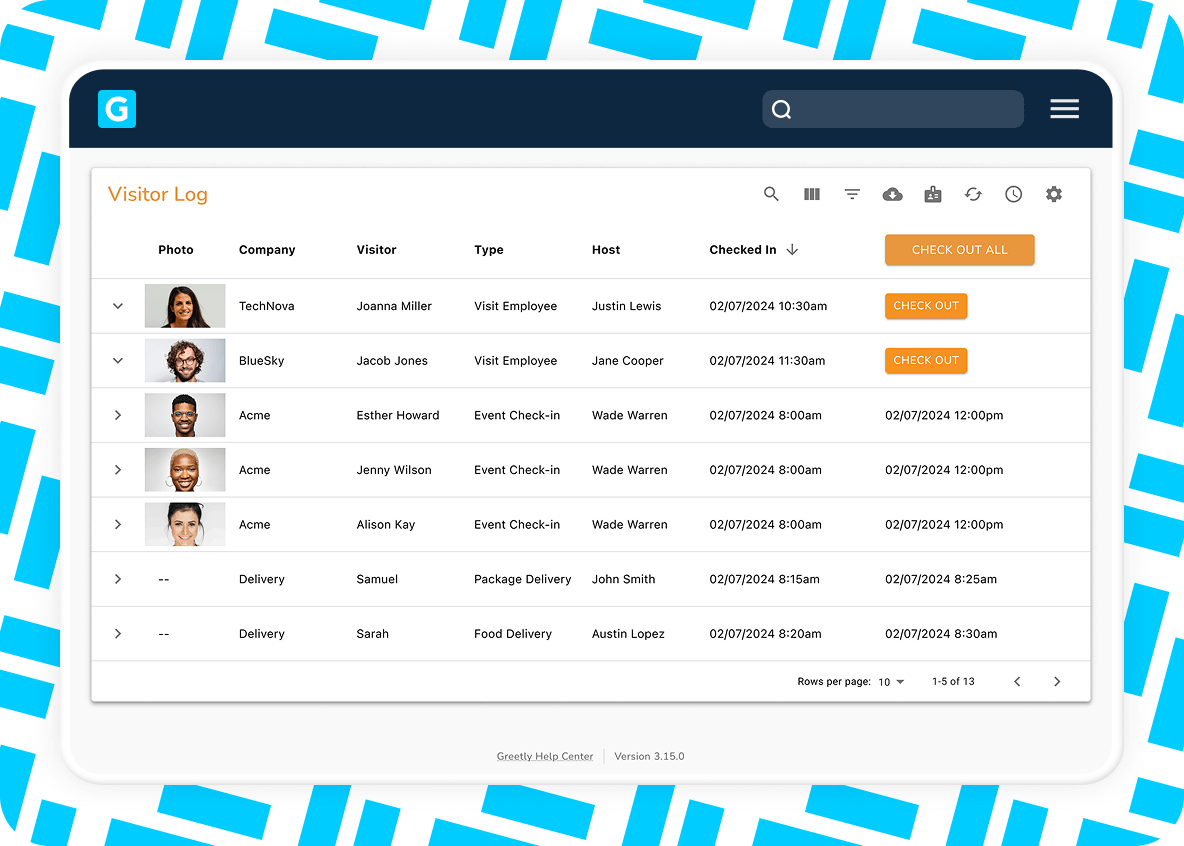Open the Greetly Help Center link

pyautogui.click(x=545, y=756)
